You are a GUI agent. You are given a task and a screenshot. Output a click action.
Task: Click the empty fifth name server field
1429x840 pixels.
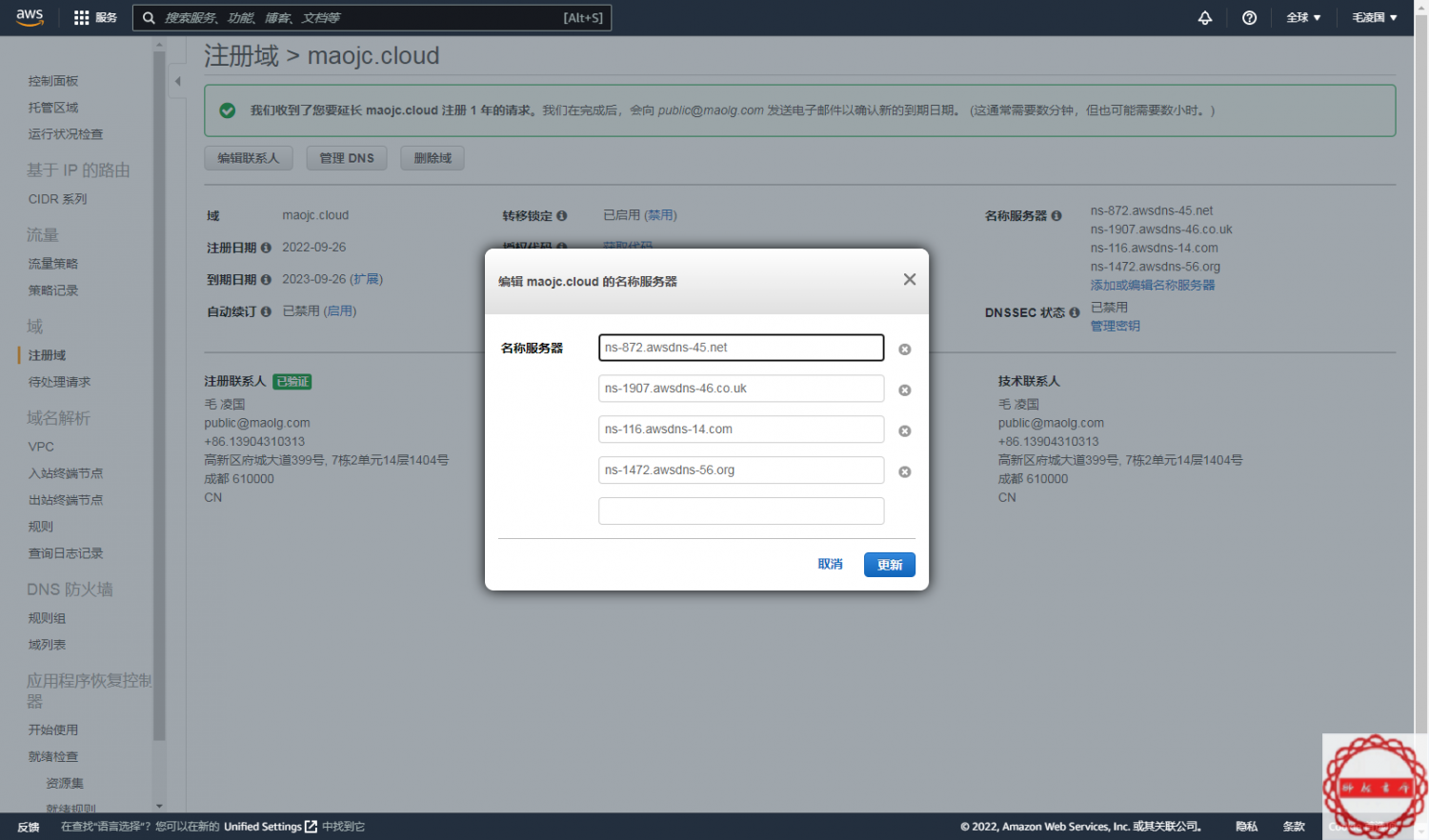741,511
